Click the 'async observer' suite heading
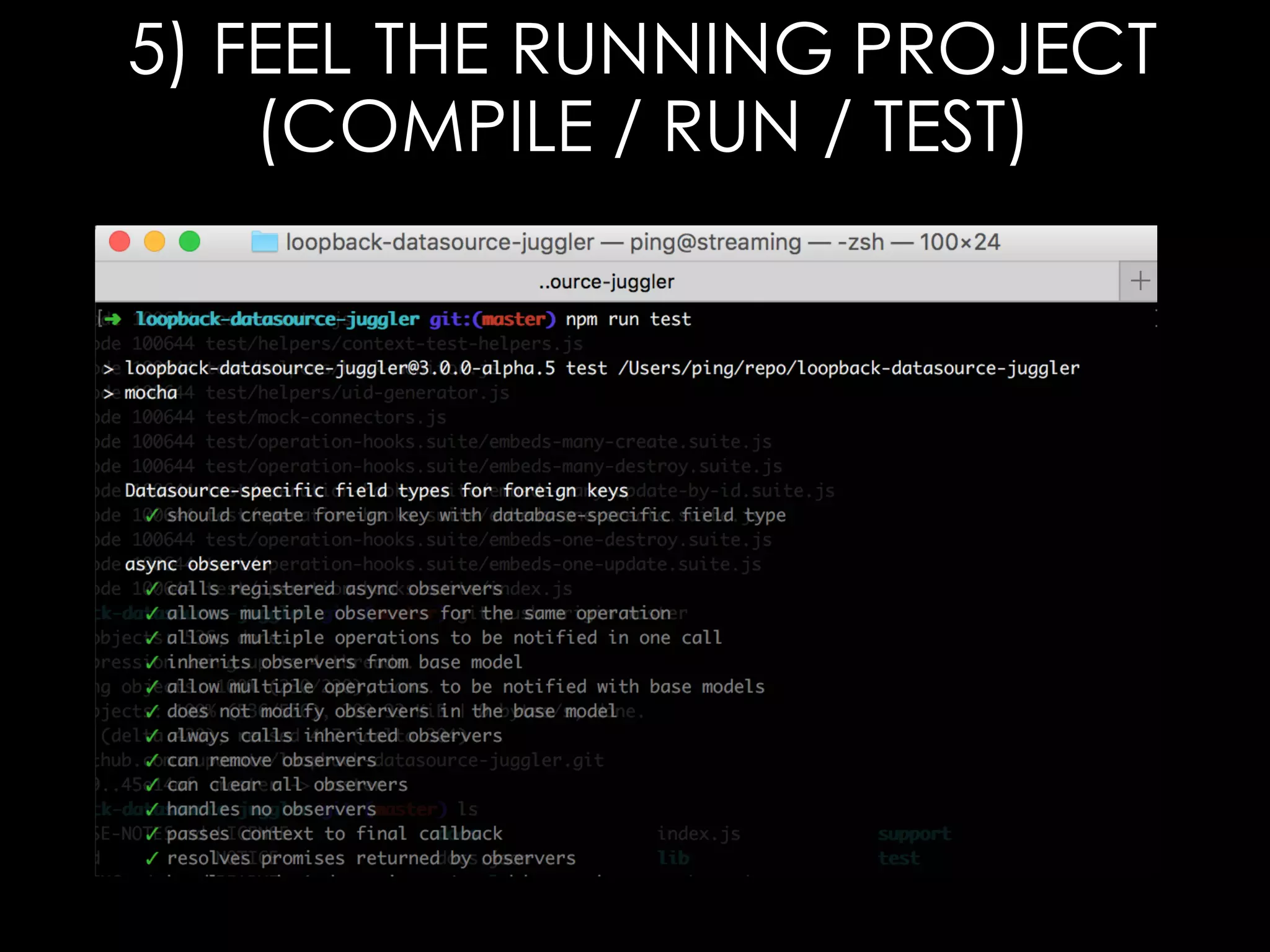 [198, 564]
